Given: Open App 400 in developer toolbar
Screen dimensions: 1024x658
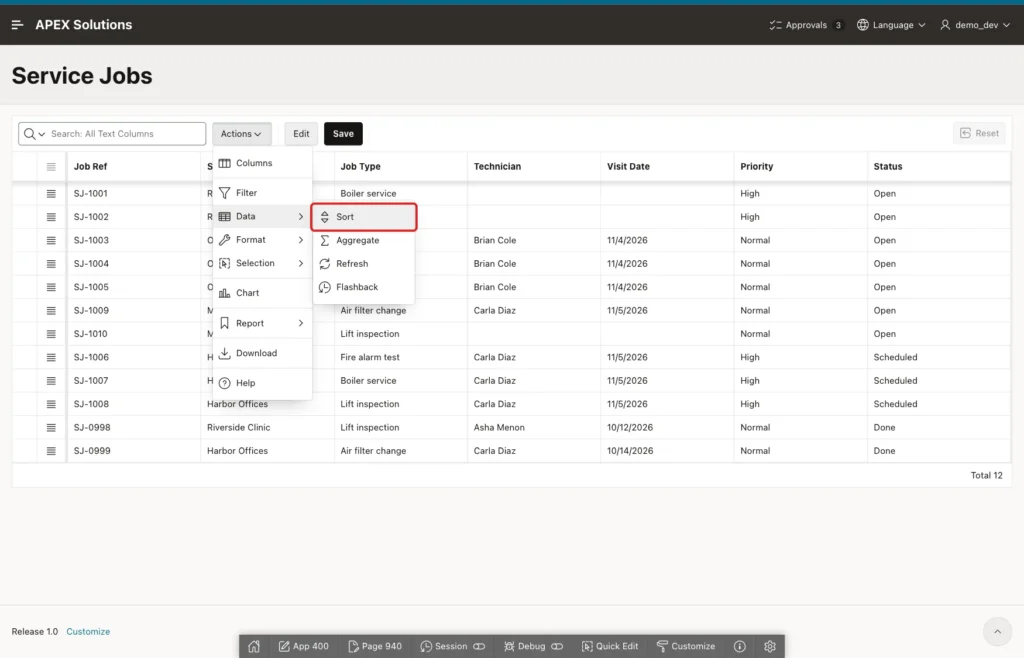Looking at the screenshot, I should tap(304, 646).
